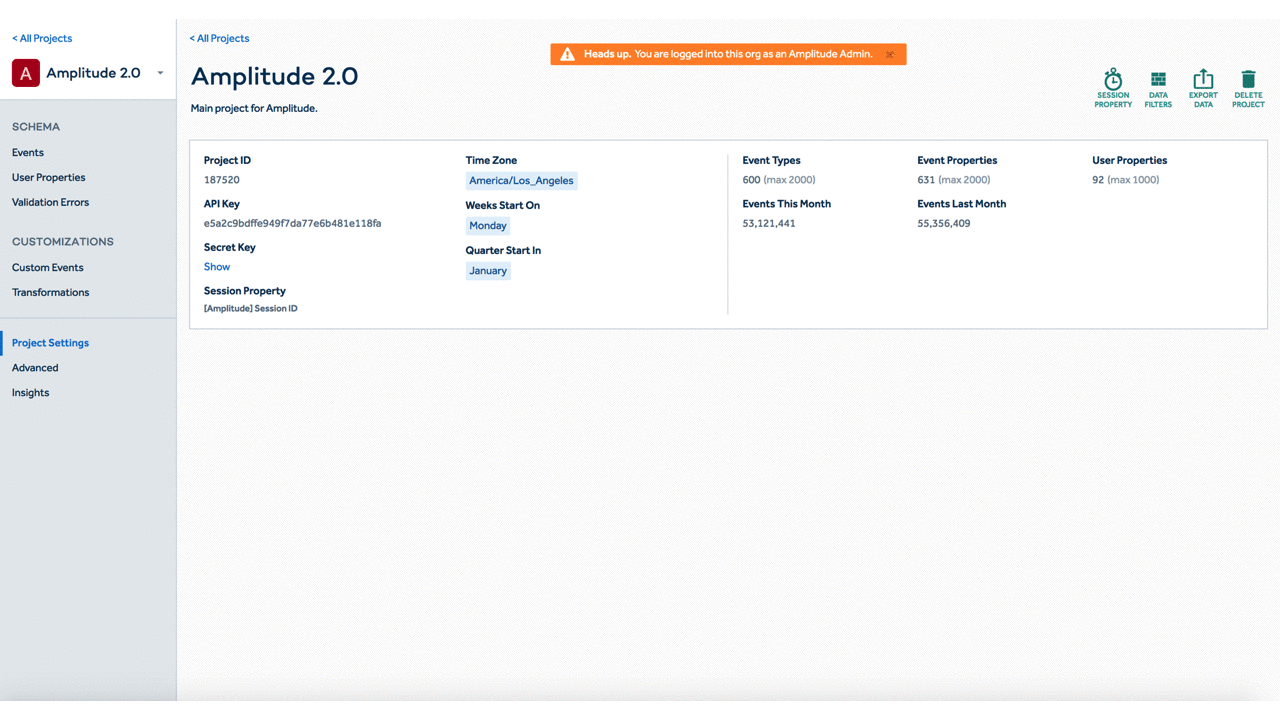Click the red Amplitude project logo
The width and height of the screenshot is (1280, 720).
(26, 73)
